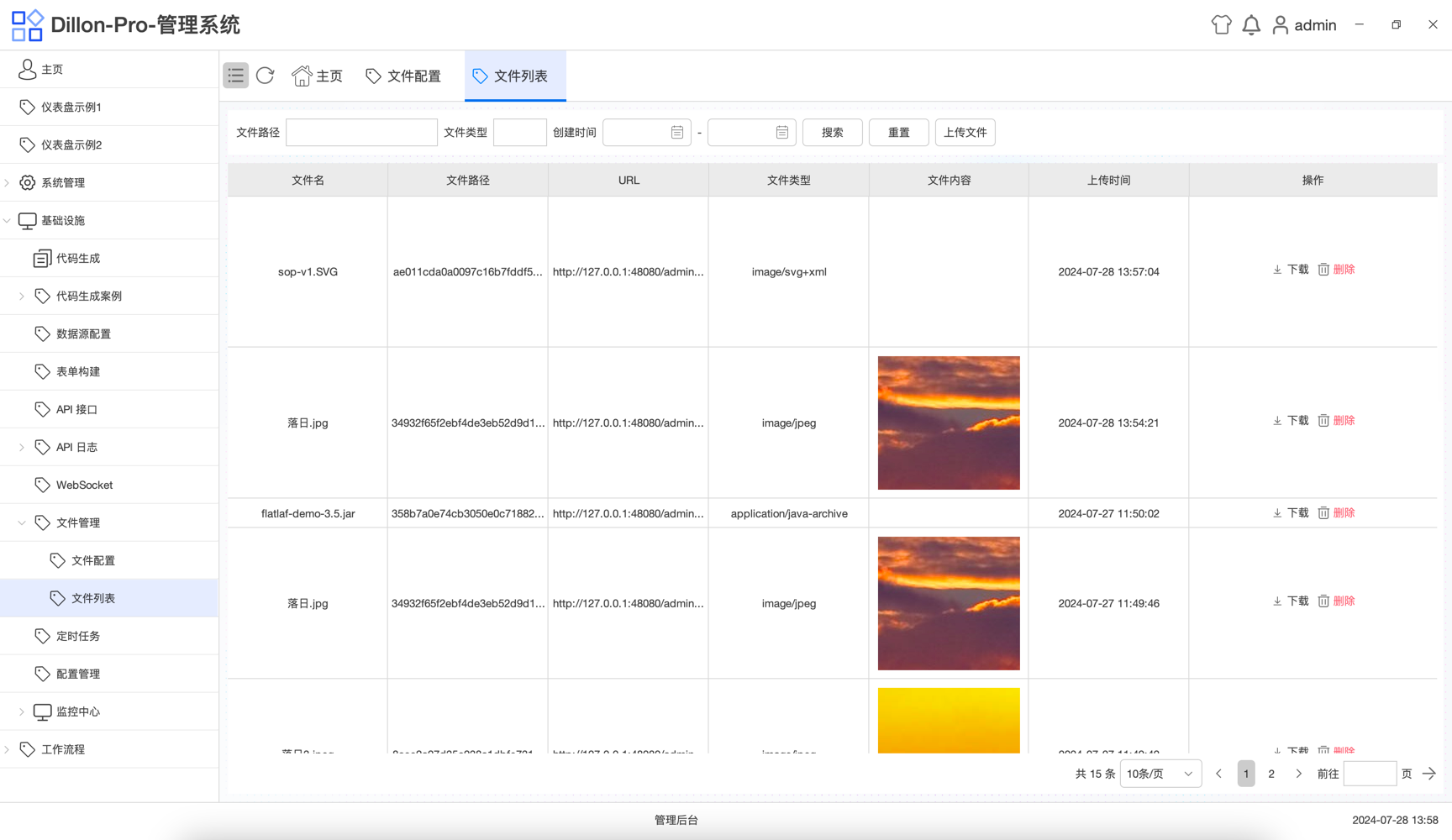This screenshot has height=840, width=1452.
Task: Click the jump-to-page arrow icon
Action: (x=1429, y=774)
